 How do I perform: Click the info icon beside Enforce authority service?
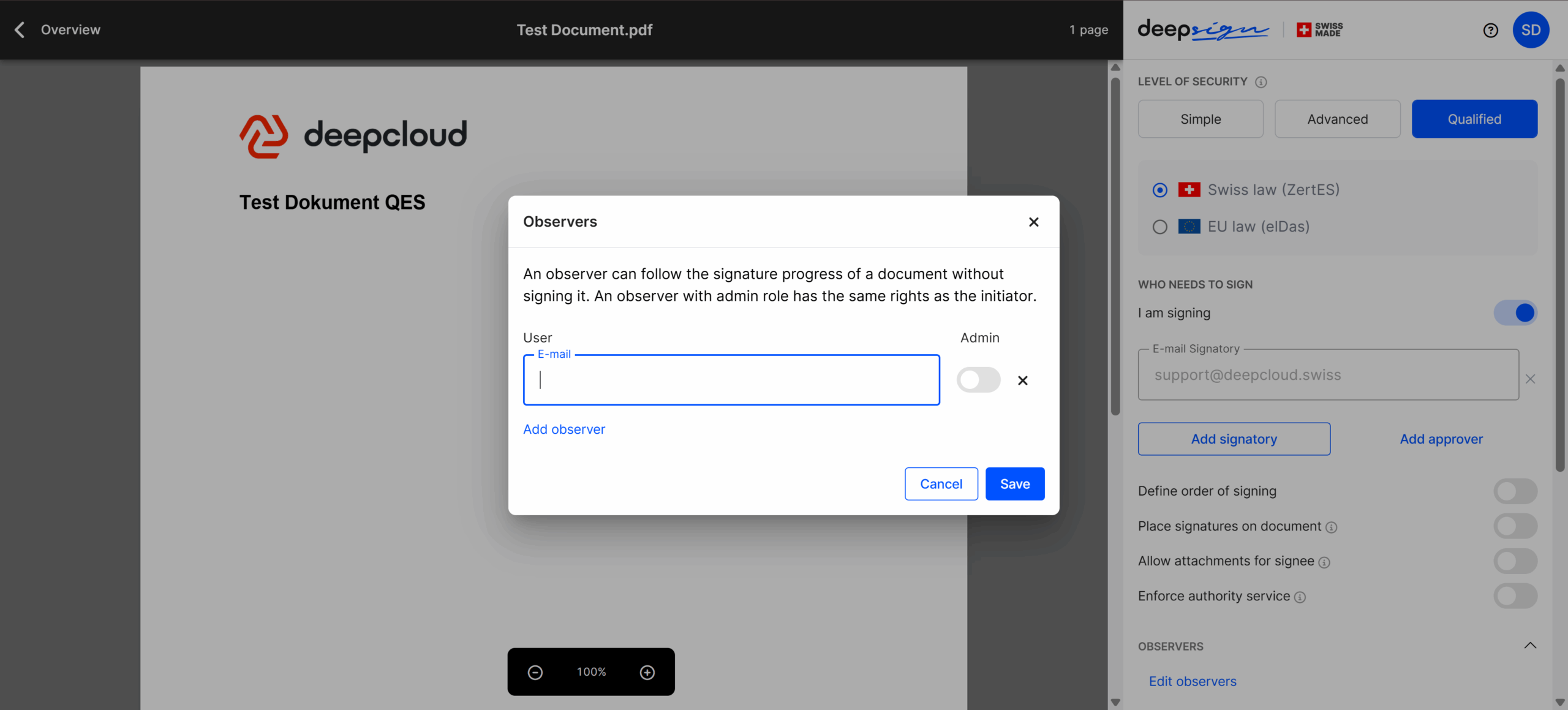1300,597
